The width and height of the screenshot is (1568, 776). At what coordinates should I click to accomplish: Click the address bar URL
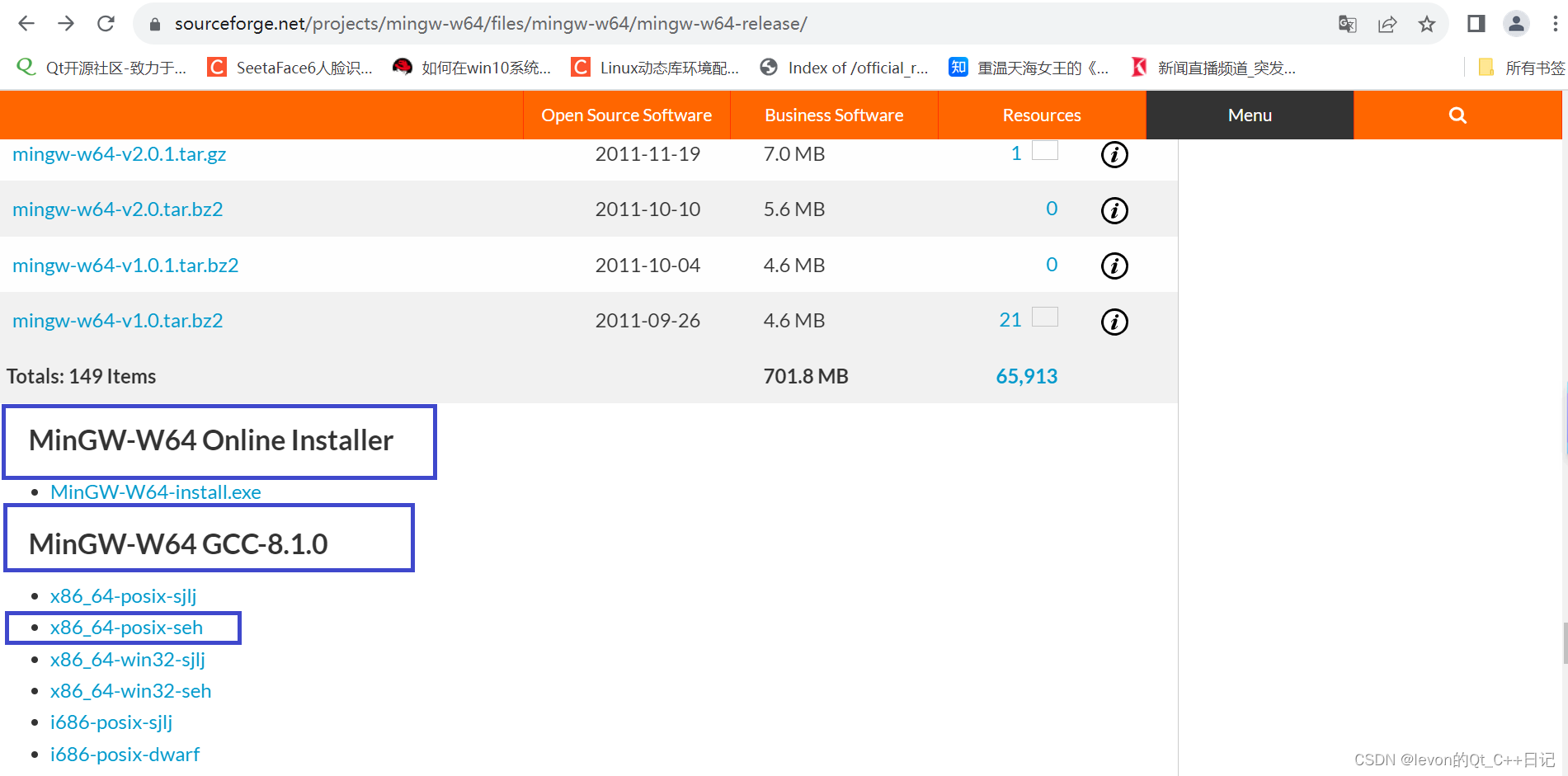[491, 24]
